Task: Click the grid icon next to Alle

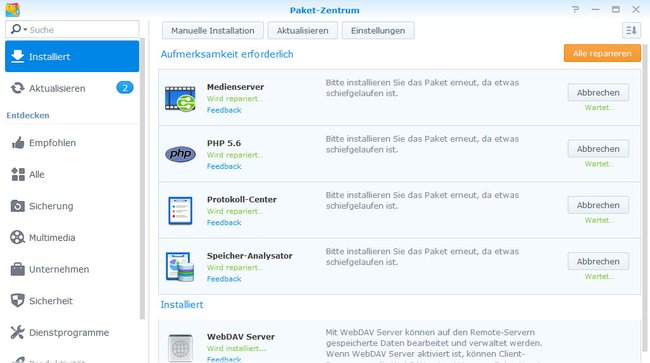Action: 18,174
